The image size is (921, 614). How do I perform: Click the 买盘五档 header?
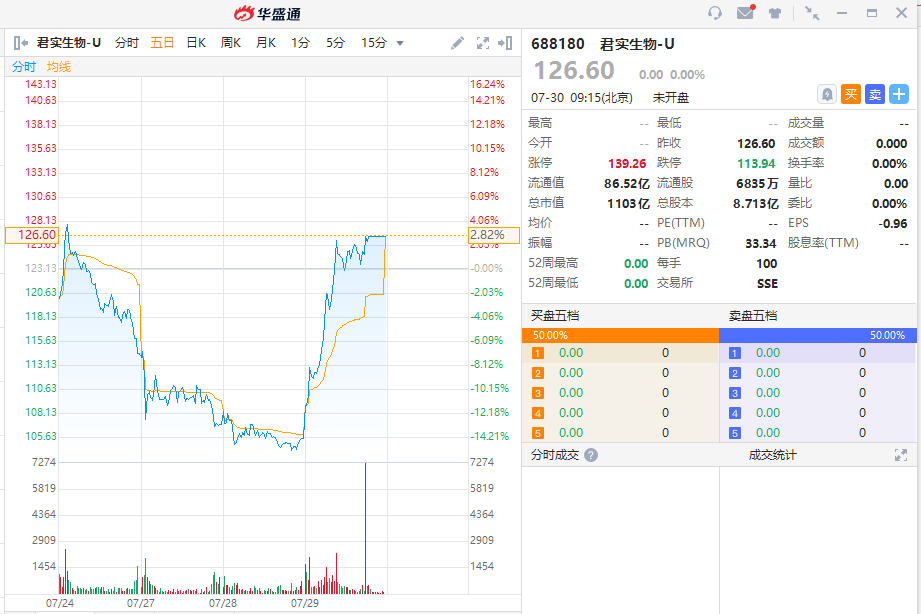tap(554, 316)
